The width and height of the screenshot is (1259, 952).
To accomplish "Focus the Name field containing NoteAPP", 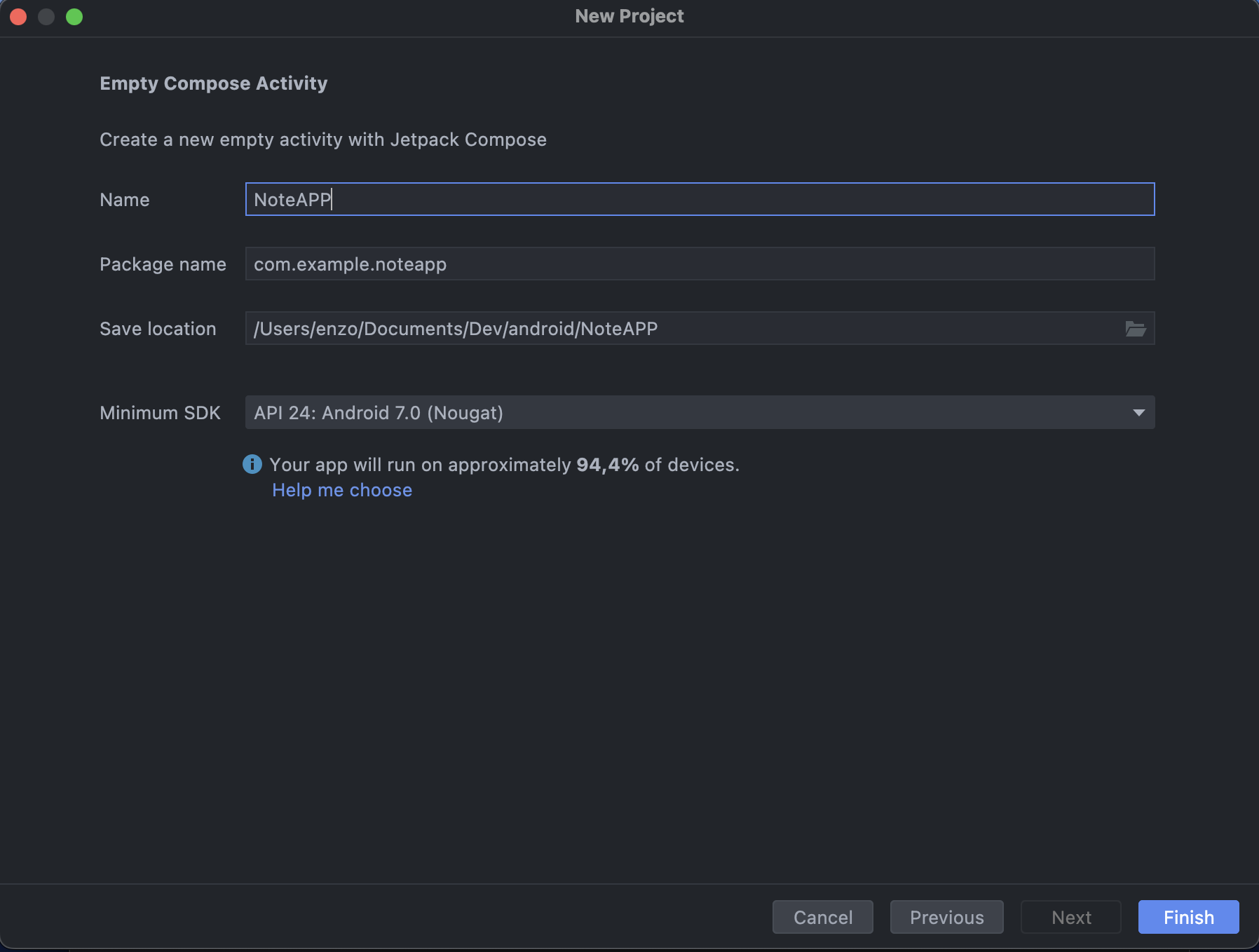I will pyautogui.click(x=700, y=199).
